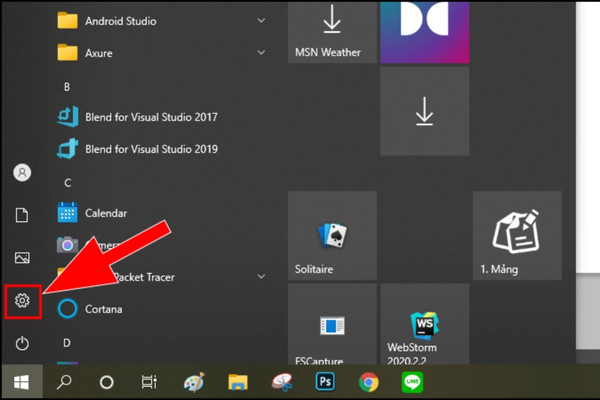Launch Snipping Tool from taskbar
Image resolution: width=600 pixels, height=400 pixels.
coord(282,382)
